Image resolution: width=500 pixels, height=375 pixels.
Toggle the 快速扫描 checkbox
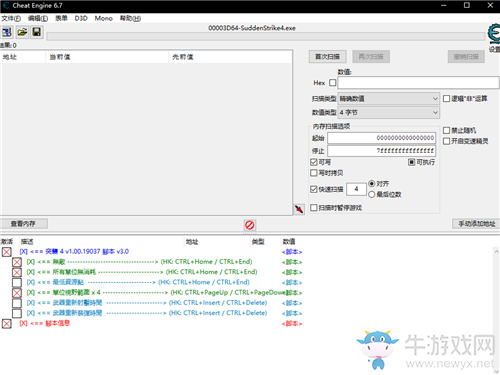pos(313,189)
